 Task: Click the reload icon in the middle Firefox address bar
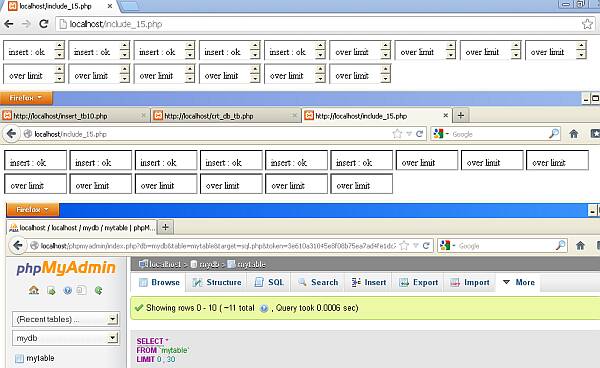point(419,134)
